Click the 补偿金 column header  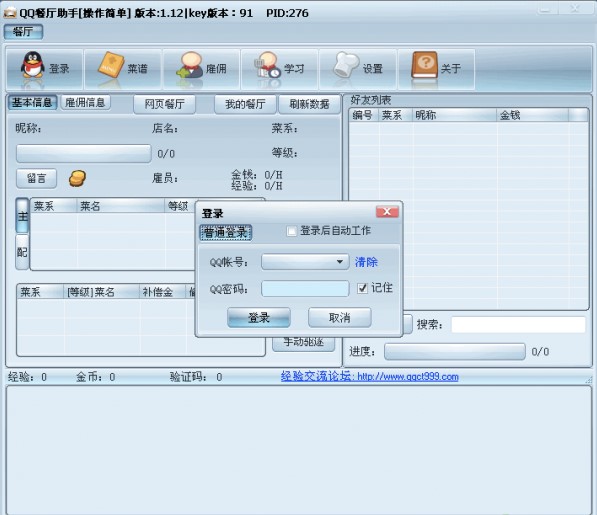[x=163, y=292]
